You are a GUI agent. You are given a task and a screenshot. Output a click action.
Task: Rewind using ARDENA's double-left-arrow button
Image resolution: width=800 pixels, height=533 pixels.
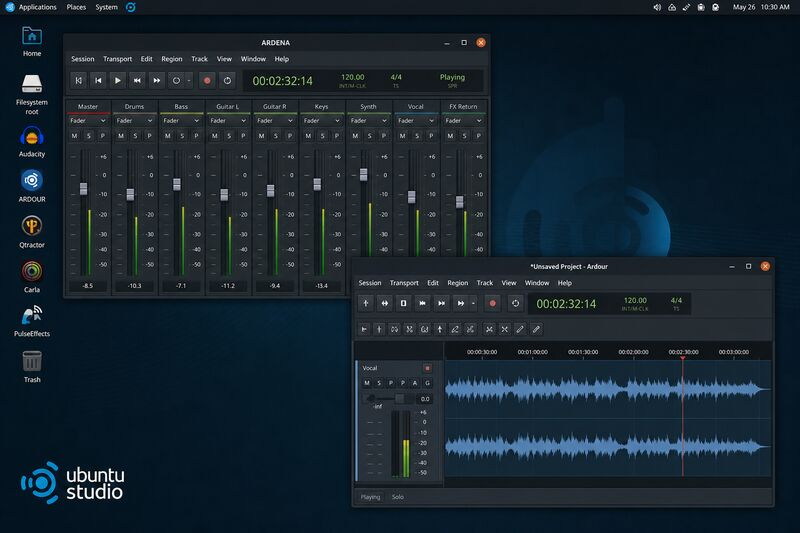click(137, 81)
